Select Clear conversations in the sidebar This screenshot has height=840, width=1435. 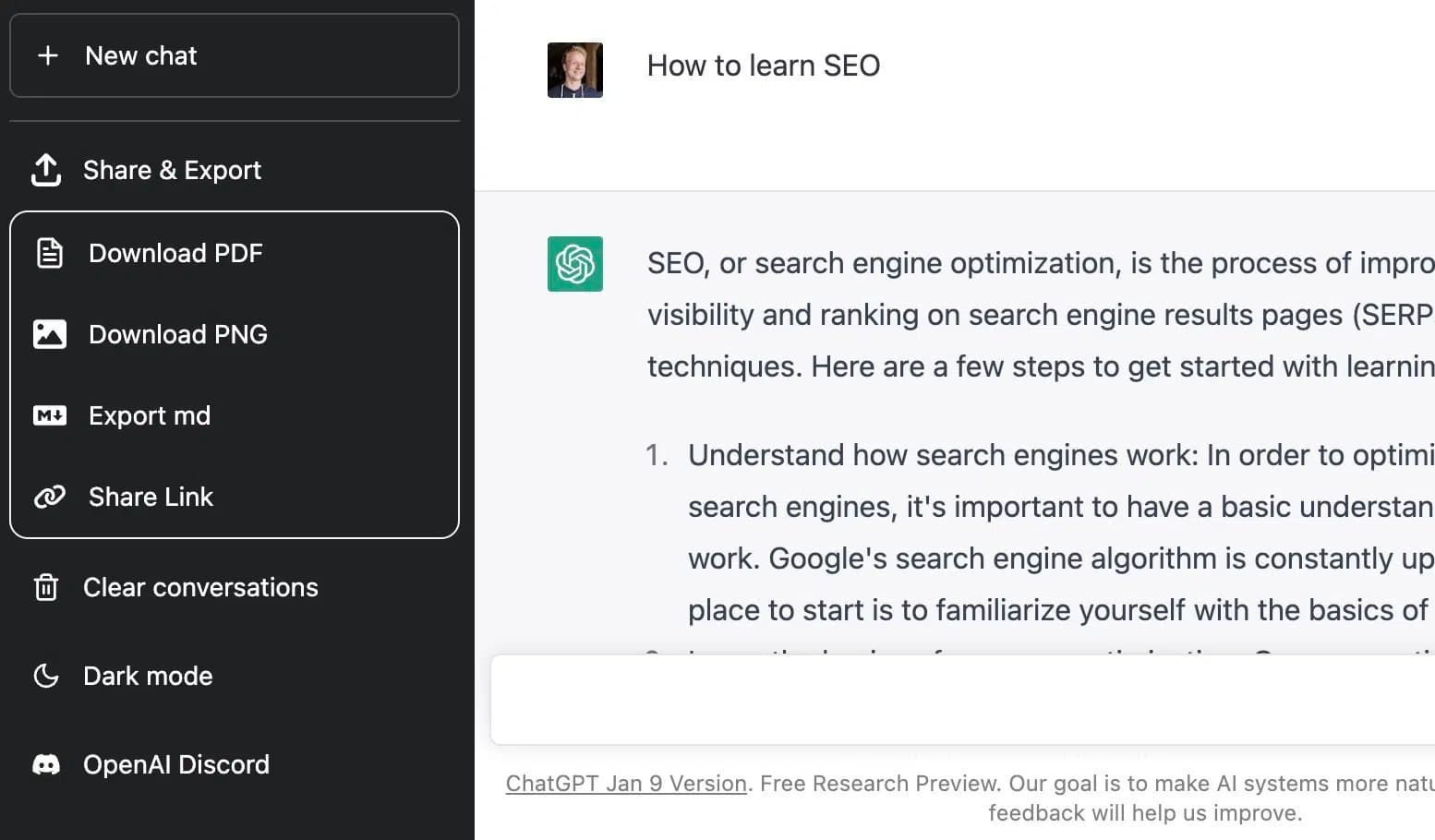click(200, 587)
